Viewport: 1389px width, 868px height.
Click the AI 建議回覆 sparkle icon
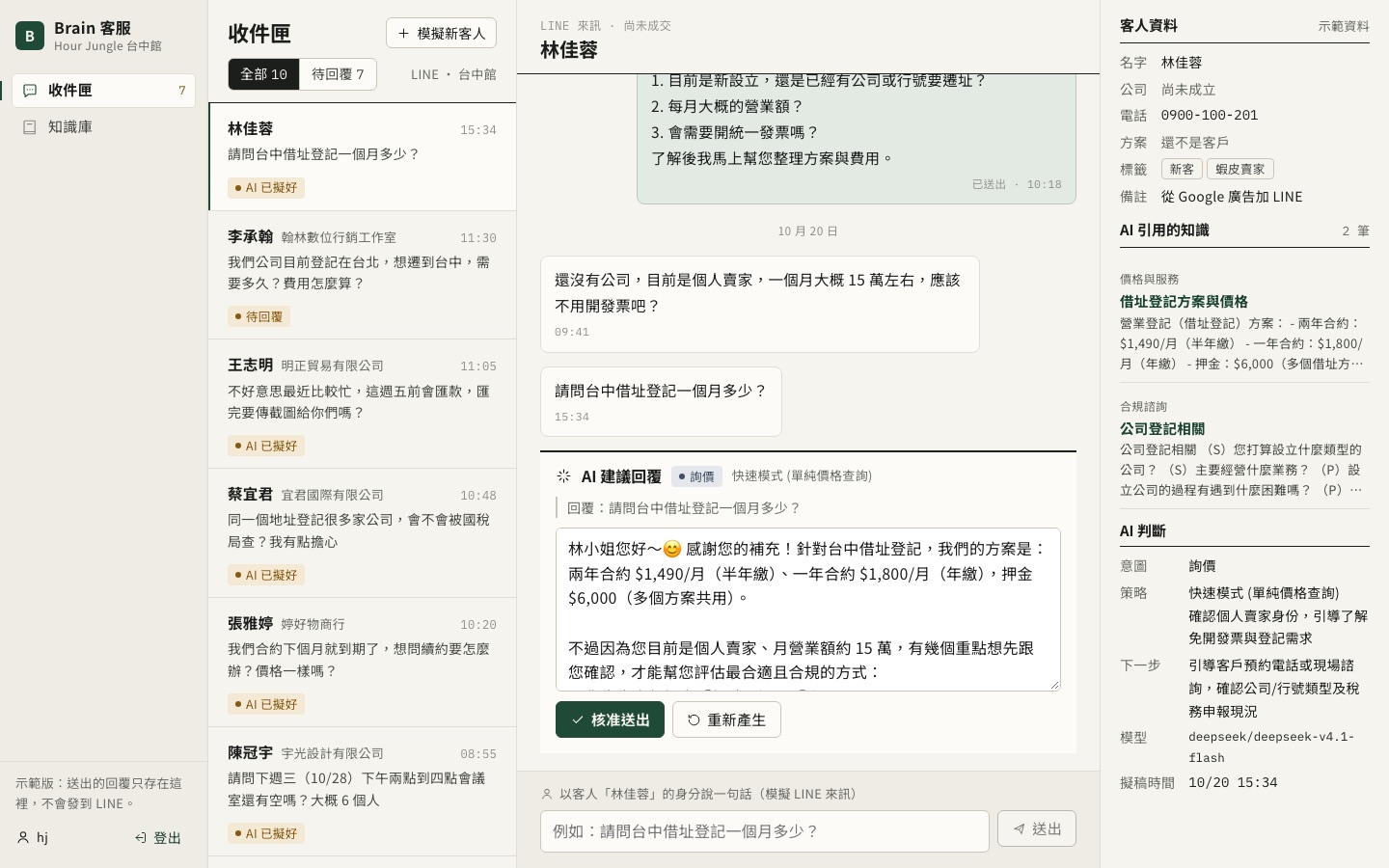click(564, 476)
